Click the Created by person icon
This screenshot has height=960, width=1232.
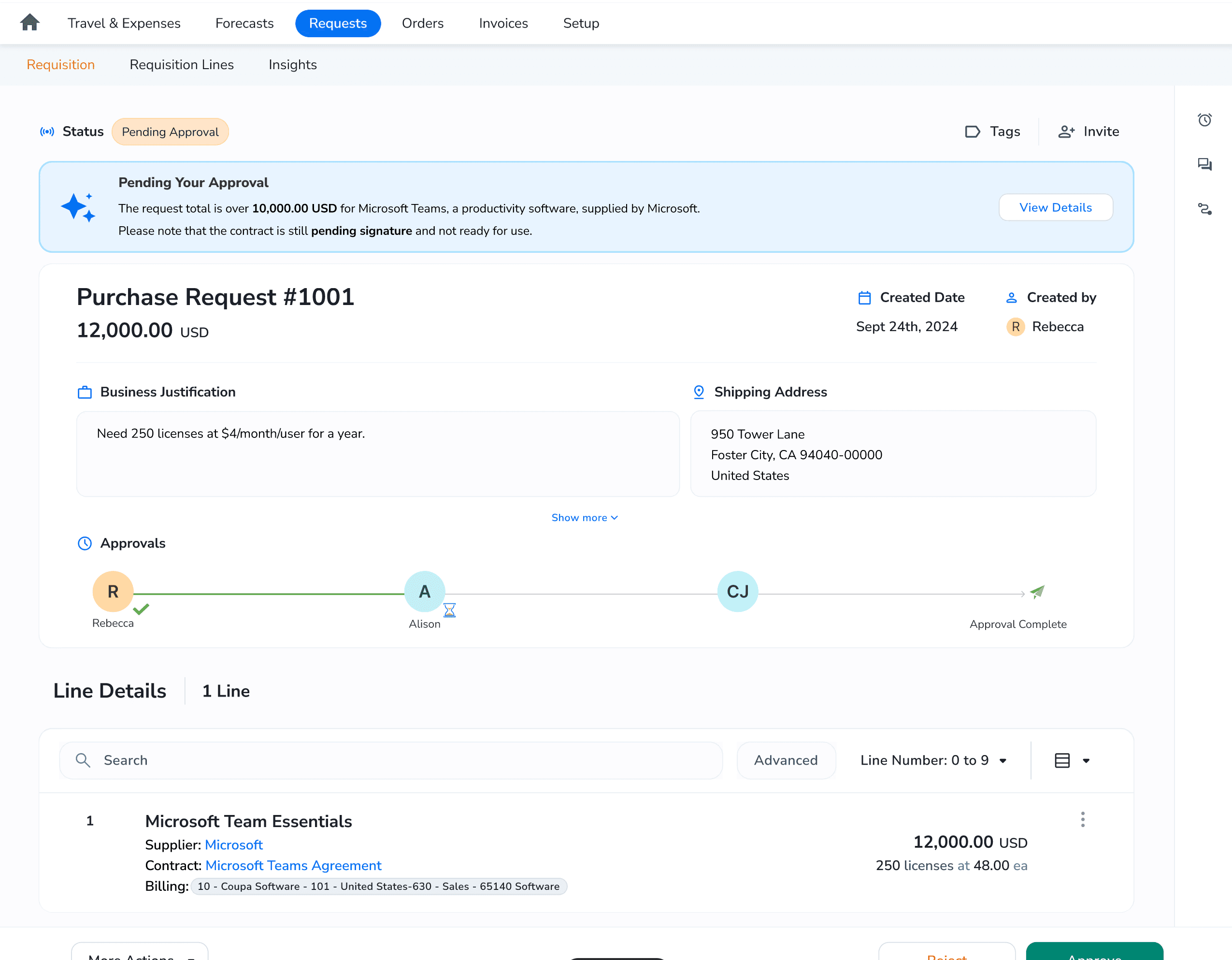[x=1011, y=297]
